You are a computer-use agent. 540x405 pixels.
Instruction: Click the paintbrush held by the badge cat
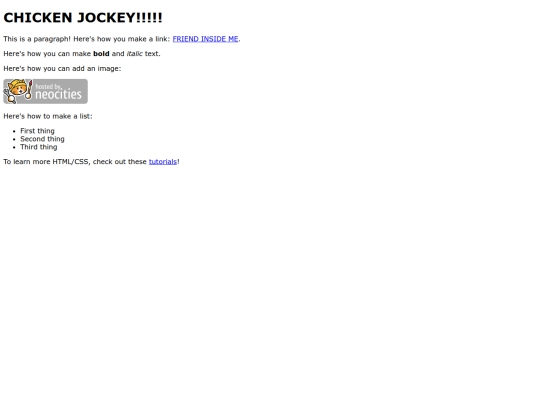[29, 90]
